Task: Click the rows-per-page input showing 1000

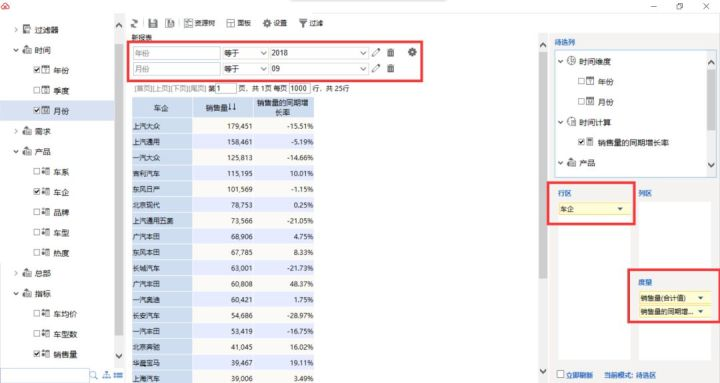Action: point(299,88)
